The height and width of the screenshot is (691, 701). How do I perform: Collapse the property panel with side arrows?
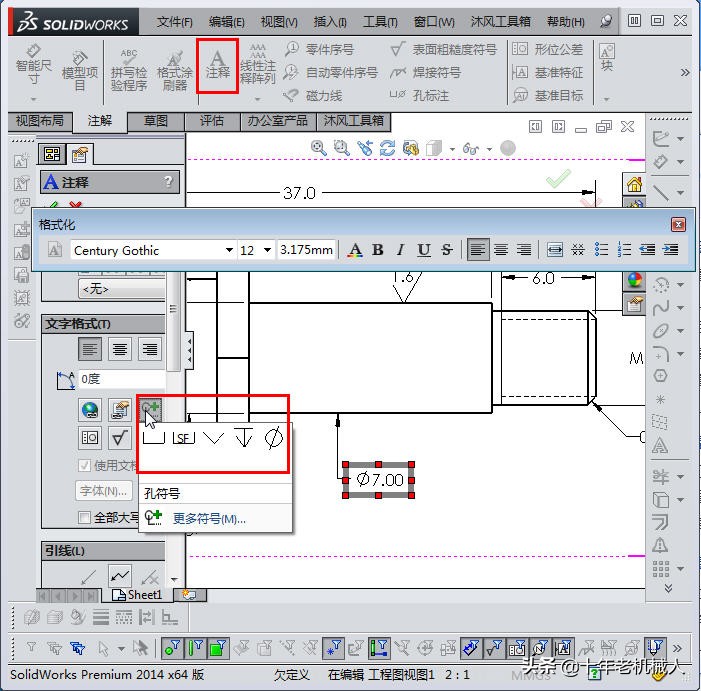click(190, 350)
